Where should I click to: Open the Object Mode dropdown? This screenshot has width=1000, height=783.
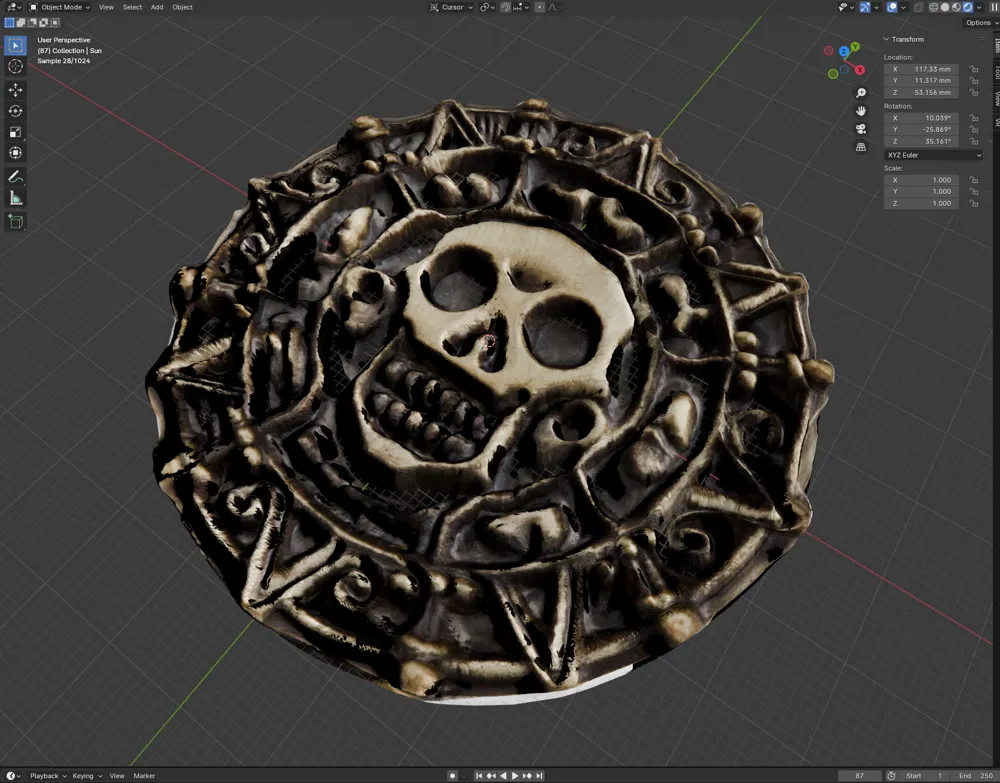(x=60, y=7)
